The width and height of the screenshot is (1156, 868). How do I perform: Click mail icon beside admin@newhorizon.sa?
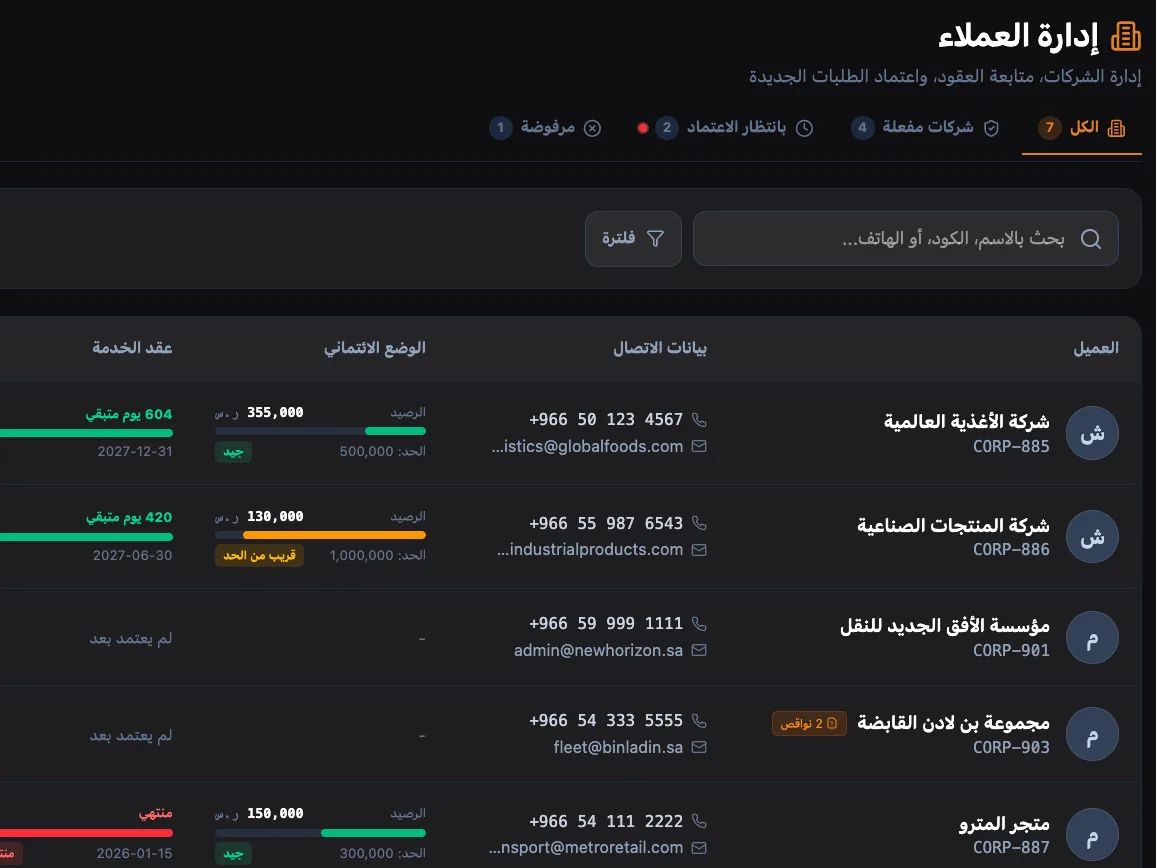(699, 650)
